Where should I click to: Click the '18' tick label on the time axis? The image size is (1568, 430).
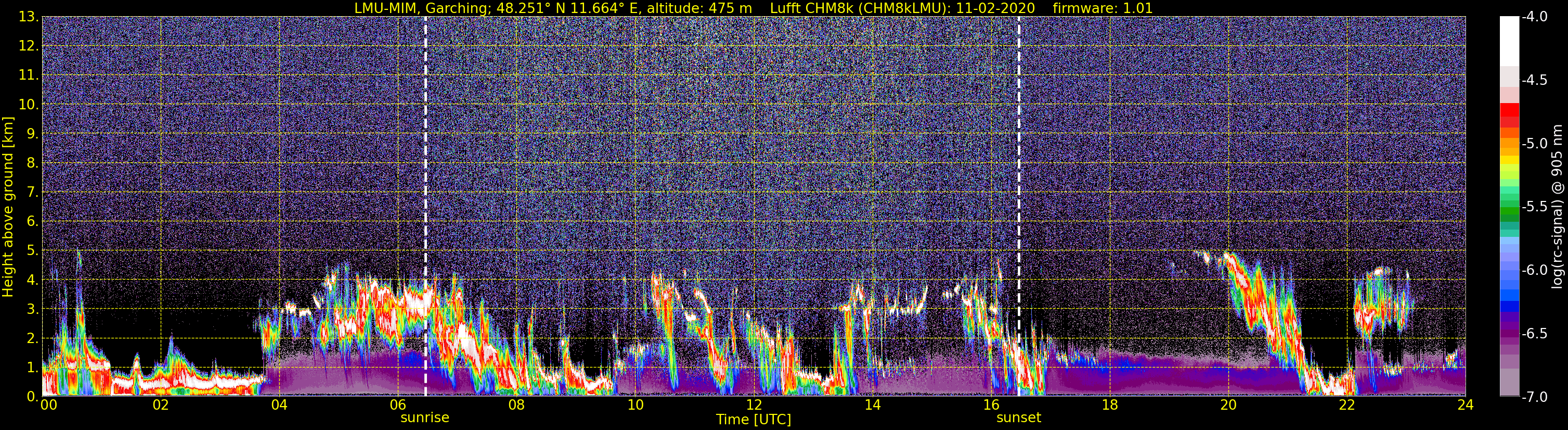click(1110, 405)
